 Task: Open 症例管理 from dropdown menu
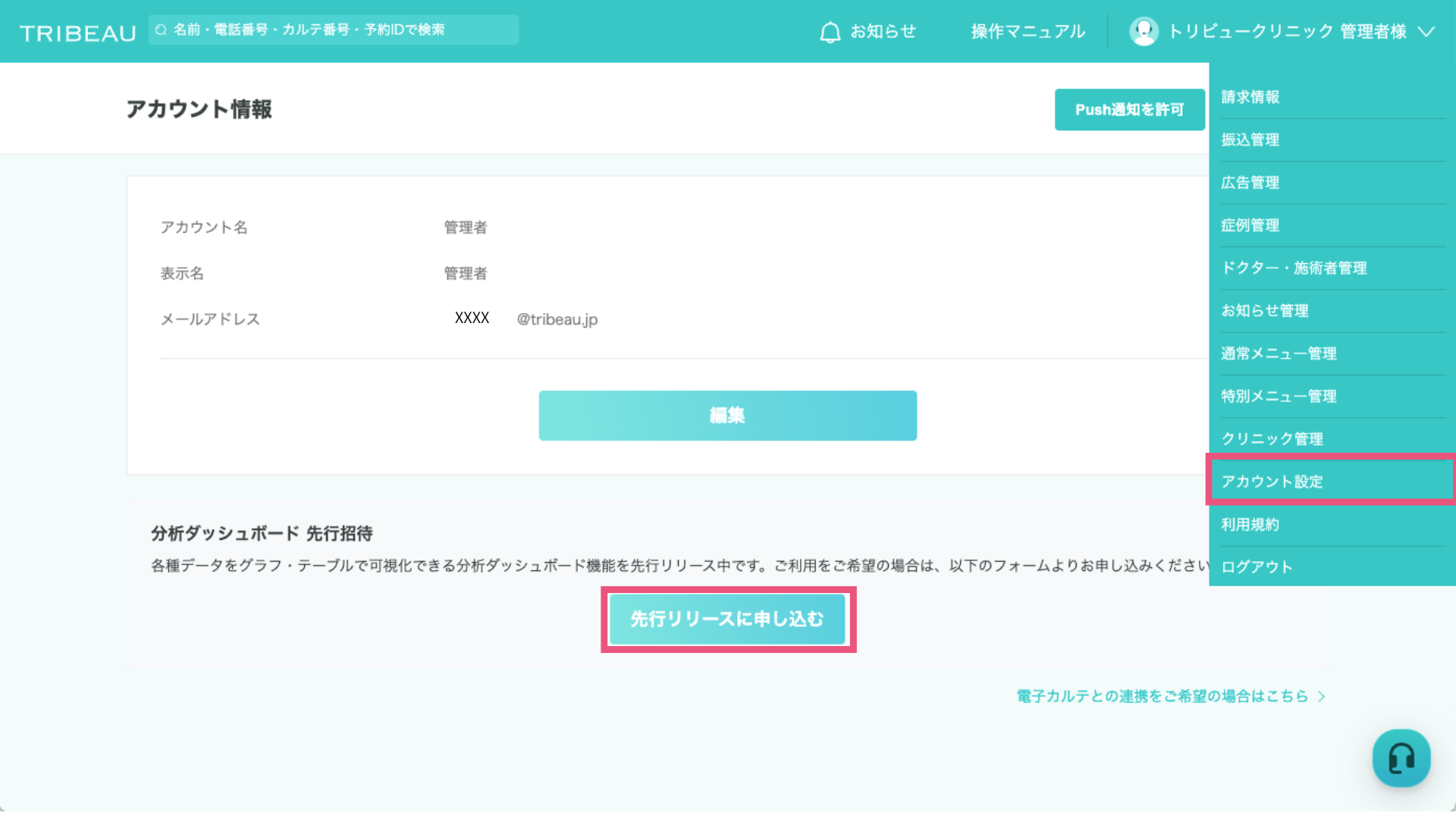(x=1250, y=225)
